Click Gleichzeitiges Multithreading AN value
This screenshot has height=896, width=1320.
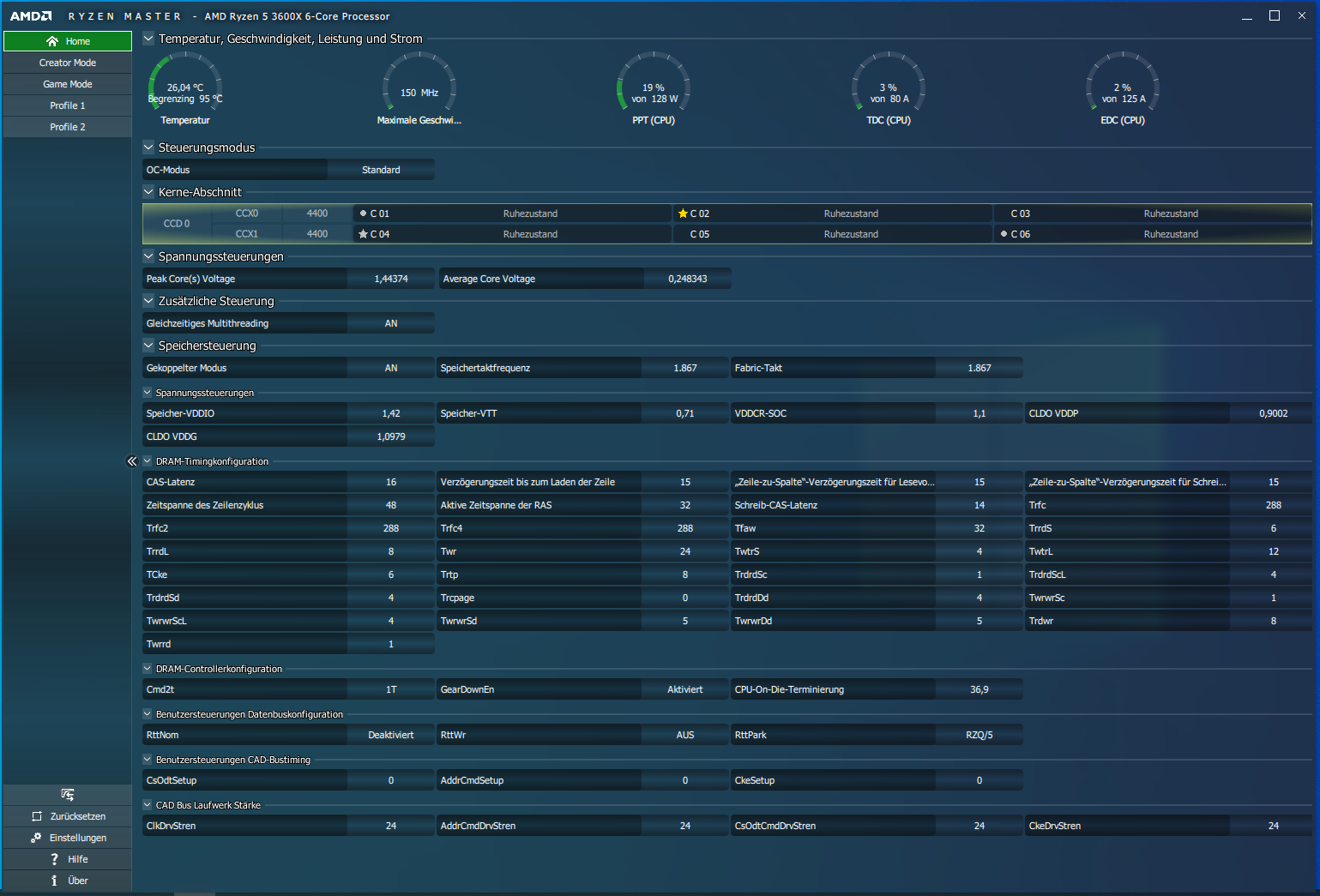pyautogui.click(x=391, y=323)
